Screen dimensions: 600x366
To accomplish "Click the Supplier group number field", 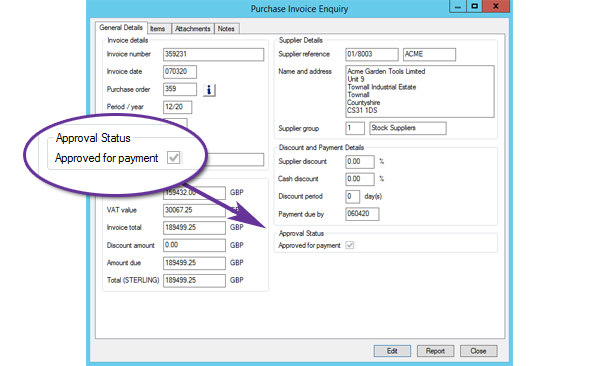I will pos(355,128).
